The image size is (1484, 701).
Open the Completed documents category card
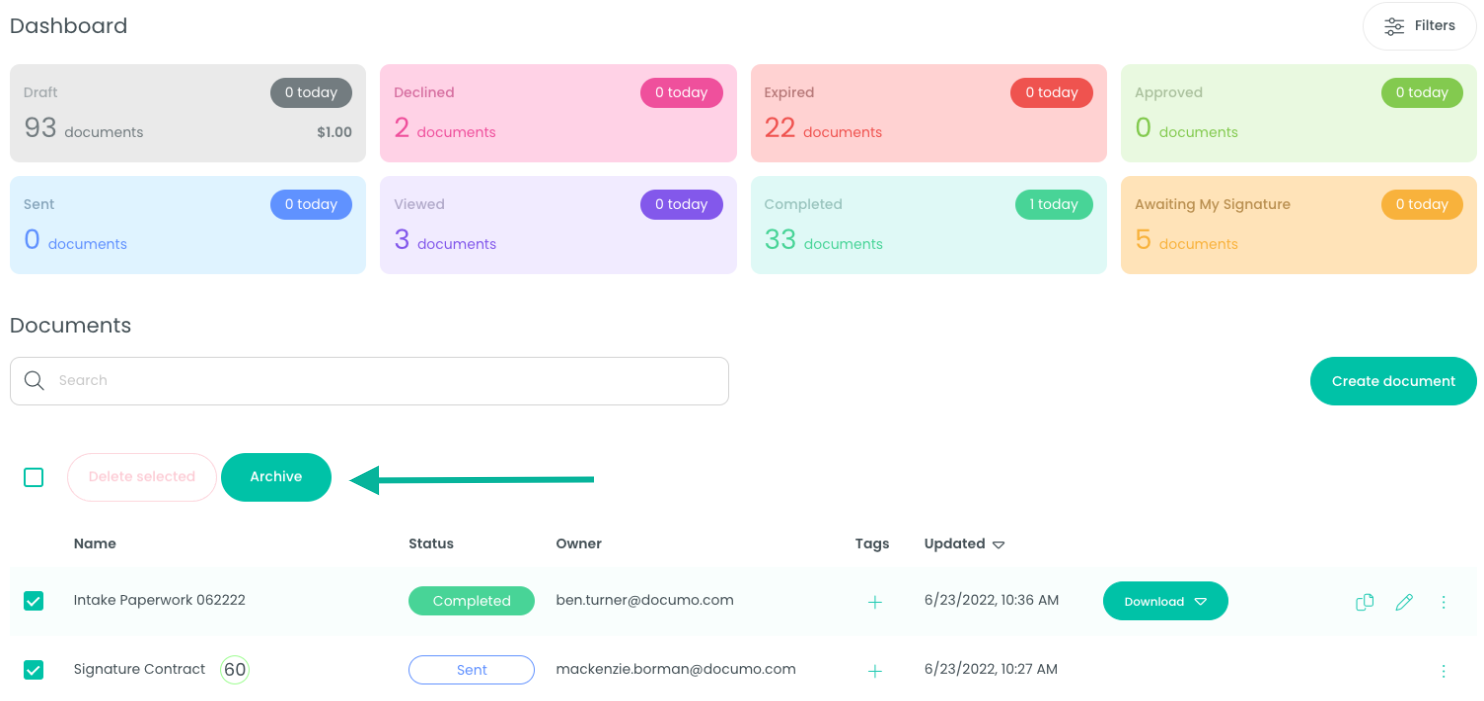pos(928,224)
